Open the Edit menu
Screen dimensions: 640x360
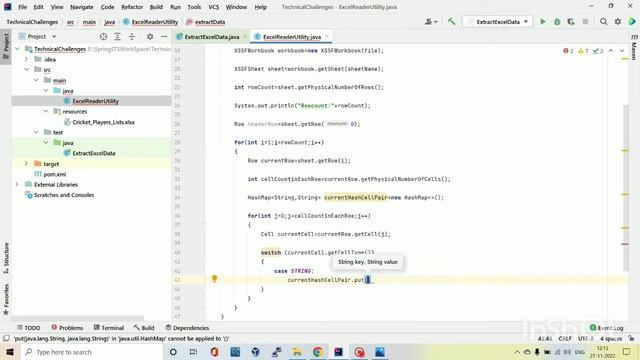[x=38, y=7]
